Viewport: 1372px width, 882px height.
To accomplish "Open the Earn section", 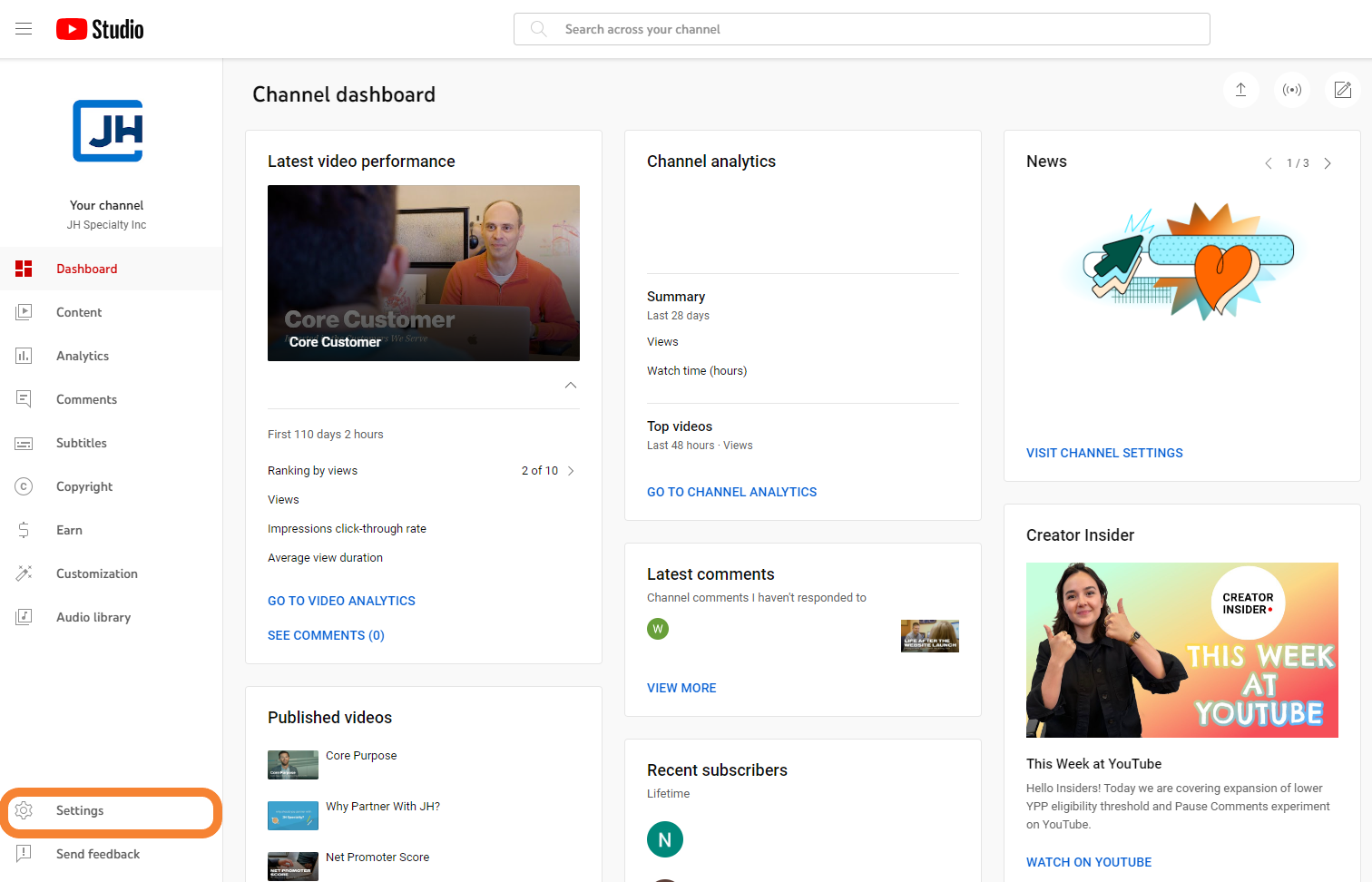I will (111, 530).
